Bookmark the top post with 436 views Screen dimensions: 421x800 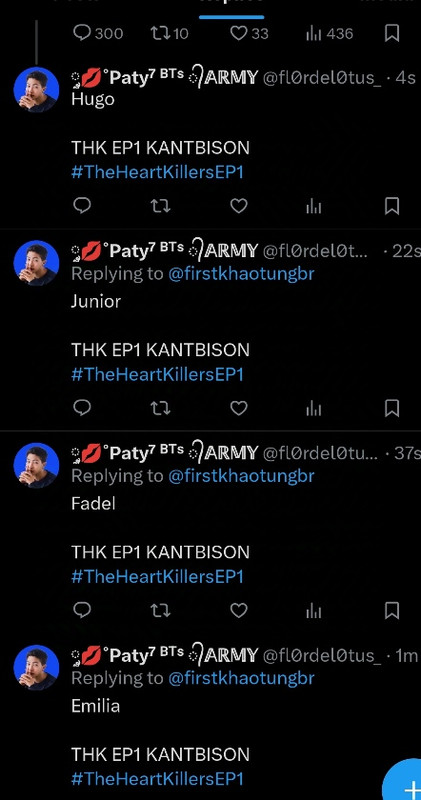click(391, 34)
